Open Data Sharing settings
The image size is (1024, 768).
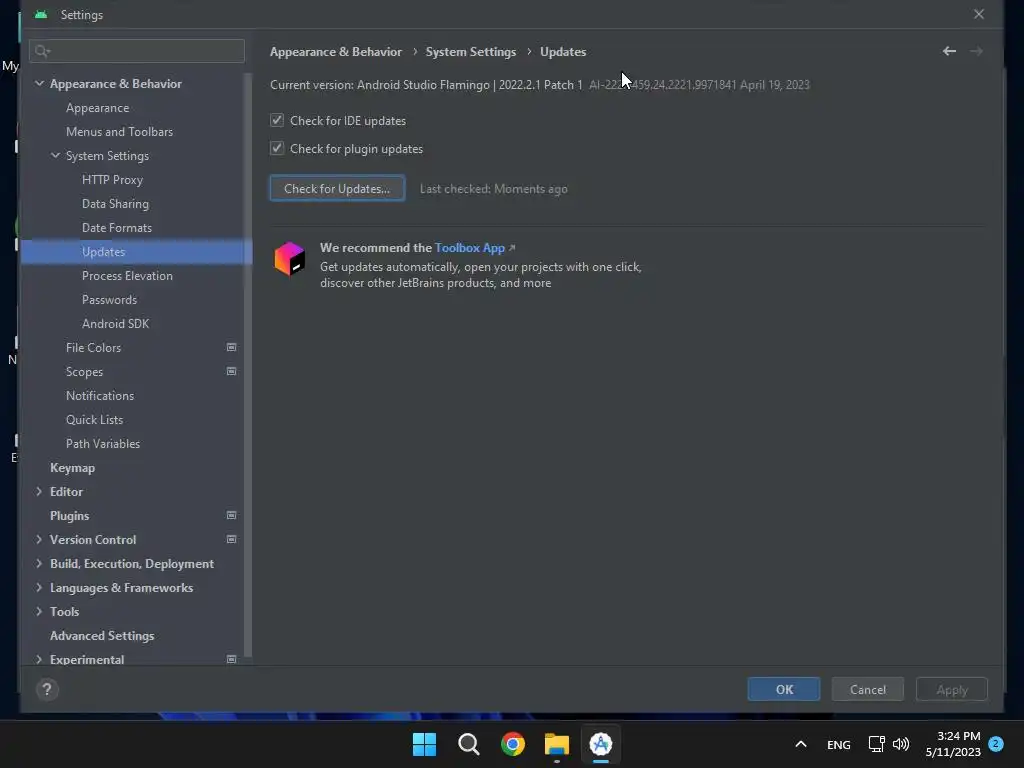click(115, 204)
